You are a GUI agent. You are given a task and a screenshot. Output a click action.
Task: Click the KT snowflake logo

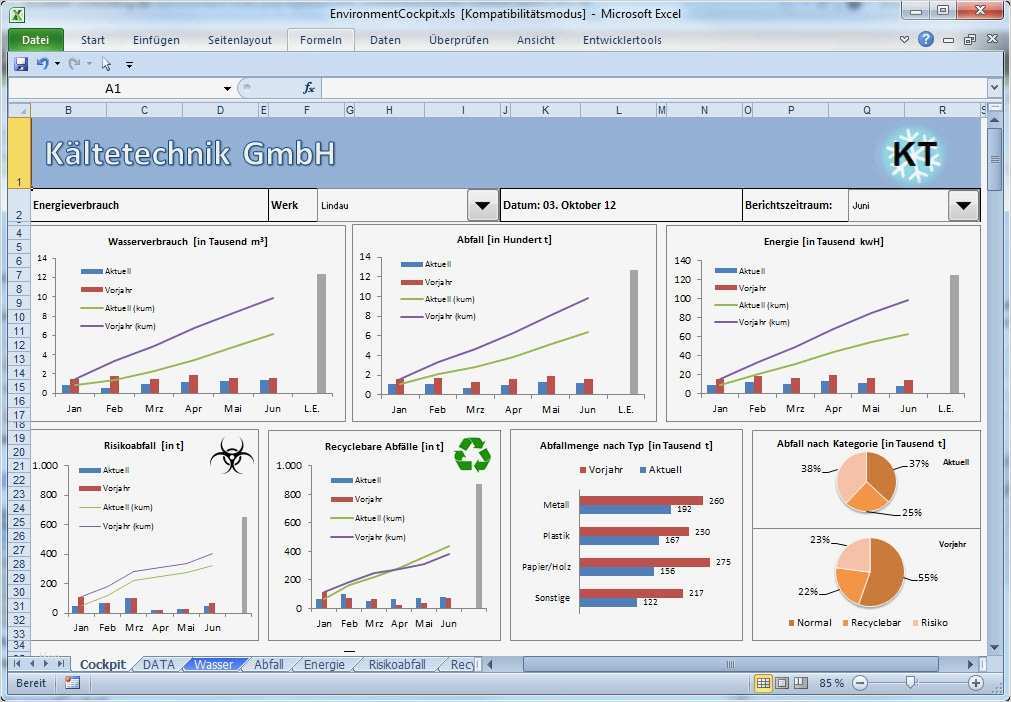pyautogui.click(x=914, y=154)
